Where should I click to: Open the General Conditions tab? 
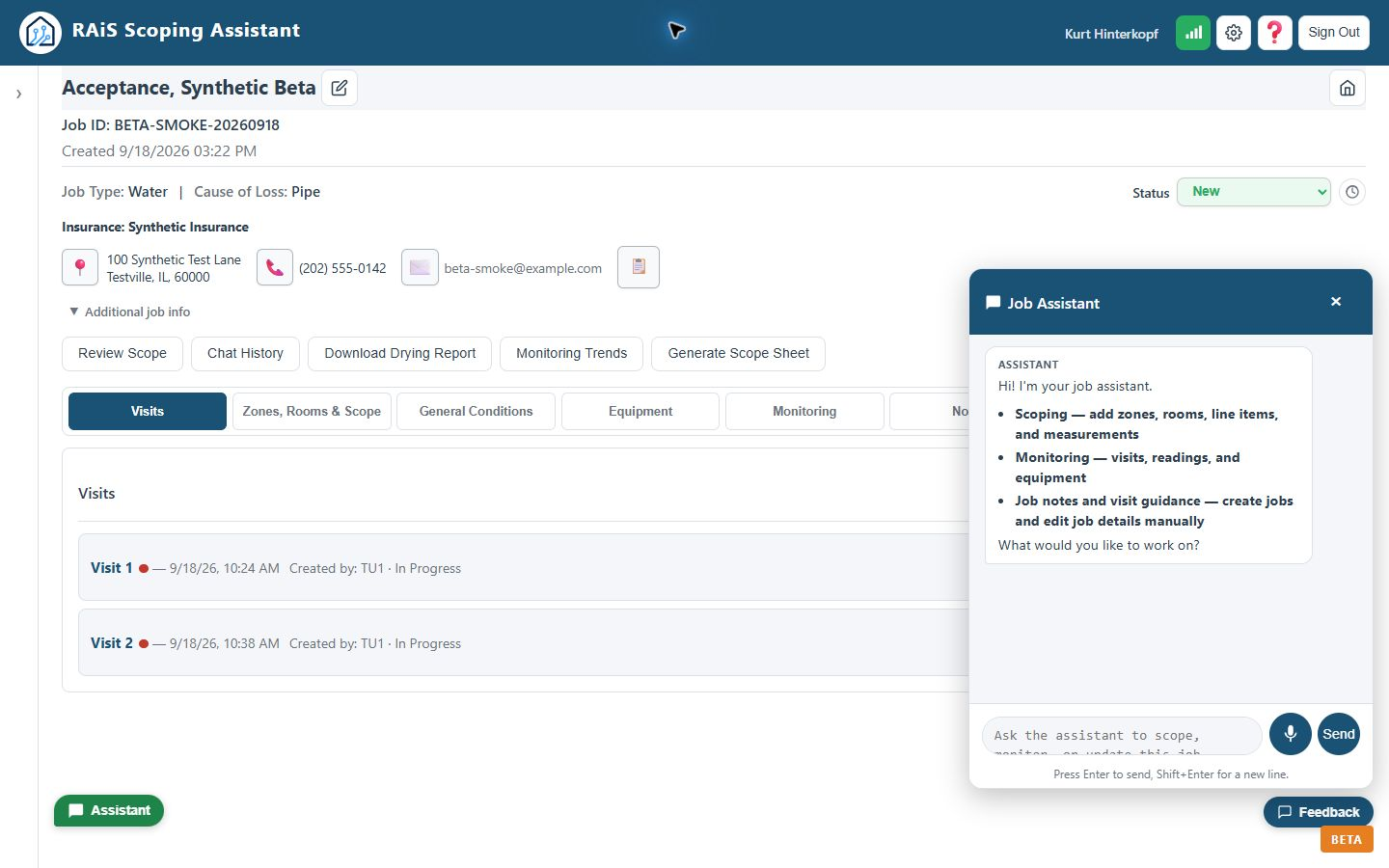(476, 411)
